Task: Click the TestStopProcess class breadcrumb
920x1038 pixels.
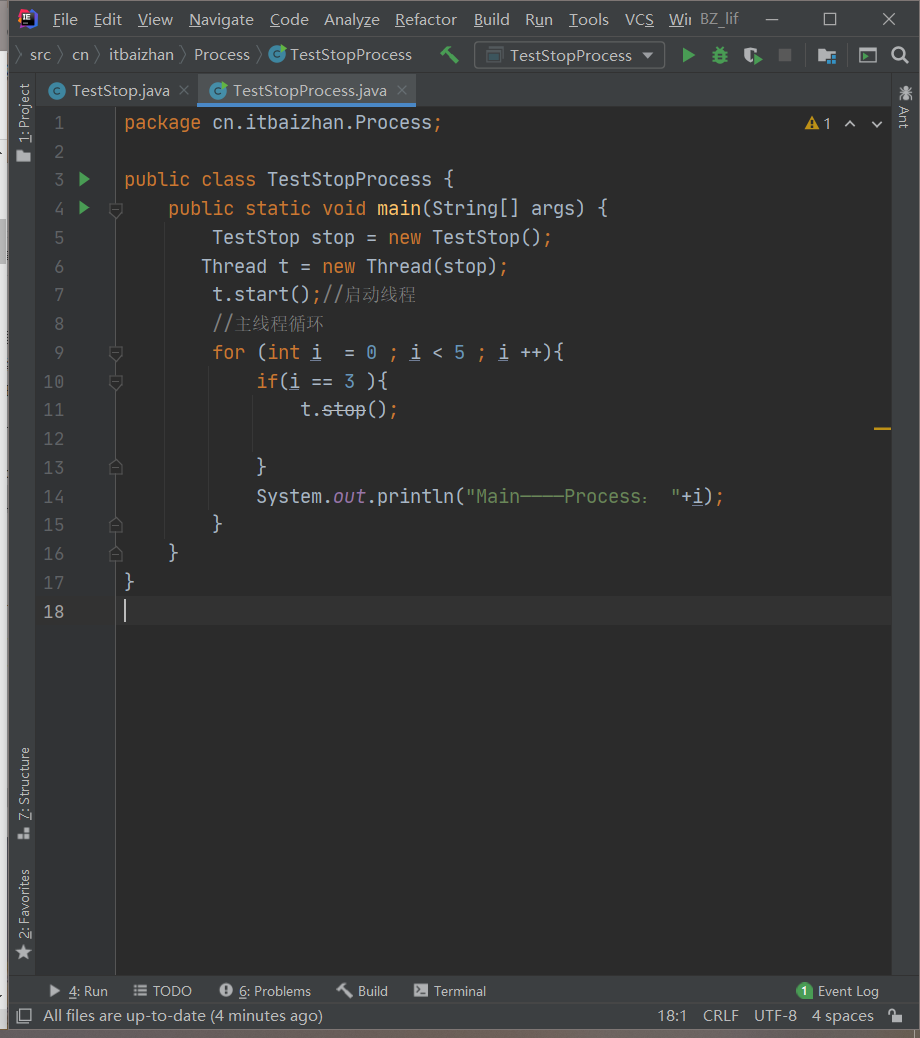Action: coord(340,55)
